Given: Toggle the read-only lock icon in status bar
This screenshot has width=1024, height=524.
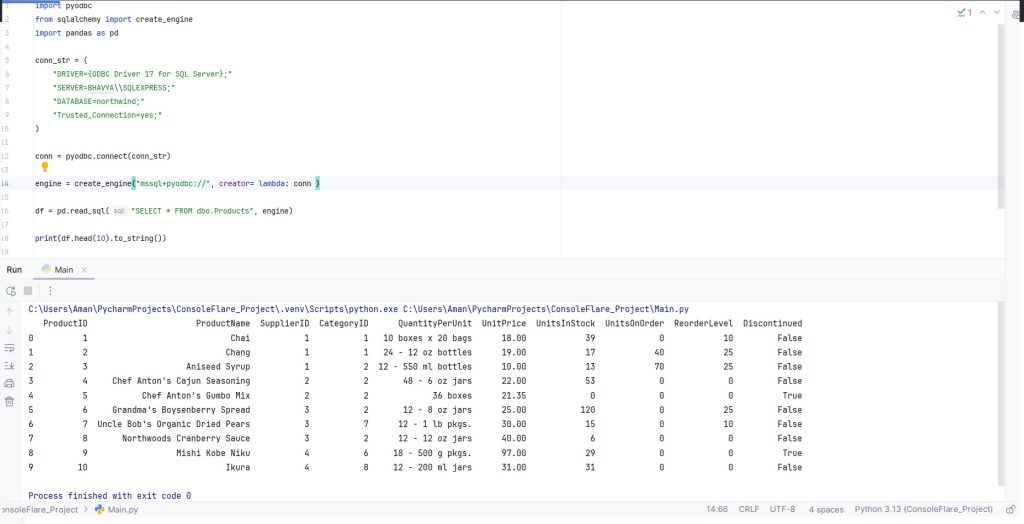Looking at the screenshot, I should [1010, 509].
